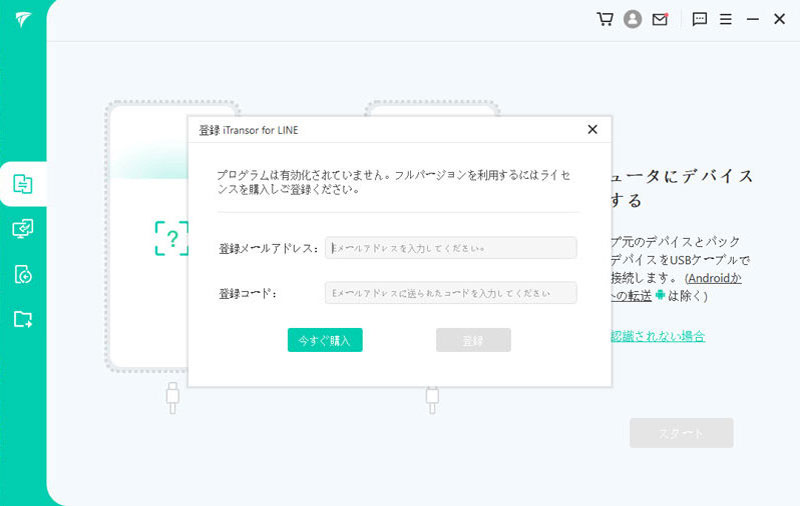The height and width of the screenshot is (506, 800).
Task: Open the feedback chat bubble icon
Action: tap(699, 19)
